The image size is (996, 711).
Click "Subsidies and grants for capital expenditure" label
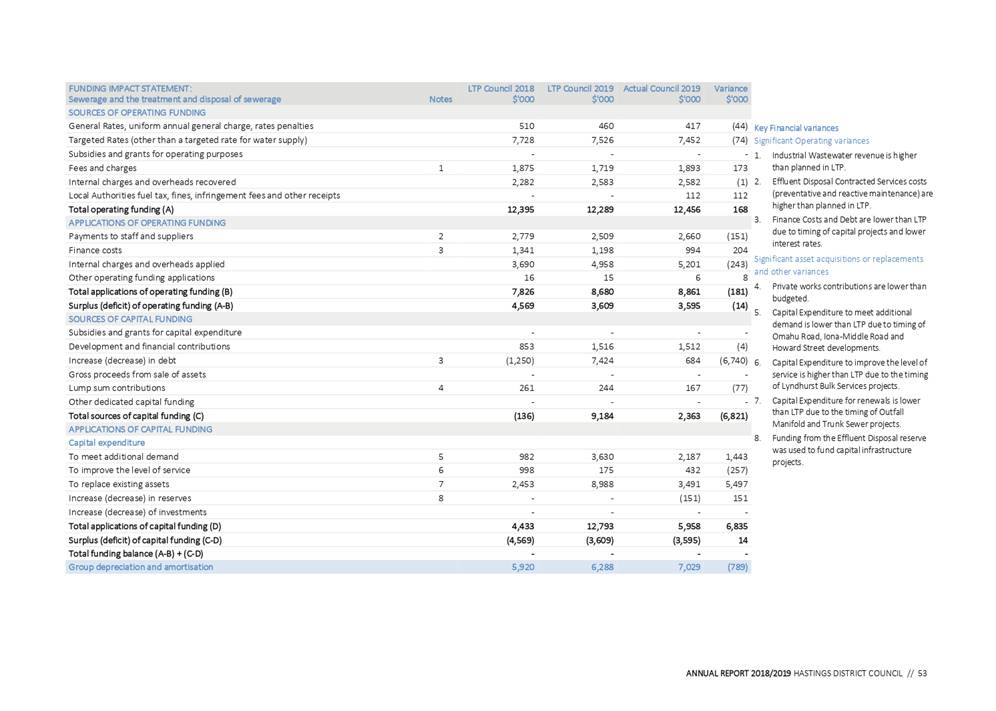[x=155, y=332]
